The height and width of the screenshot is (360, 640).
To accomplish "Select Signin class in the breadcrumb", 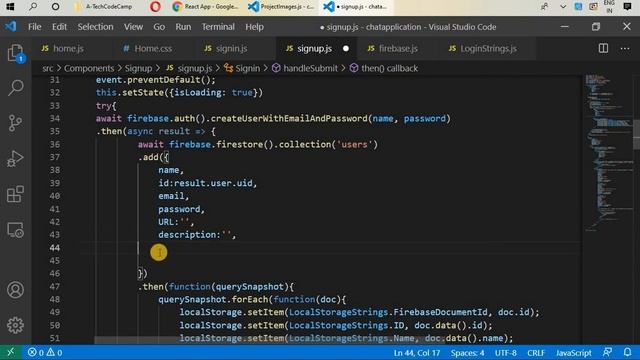I will (242, 68).
